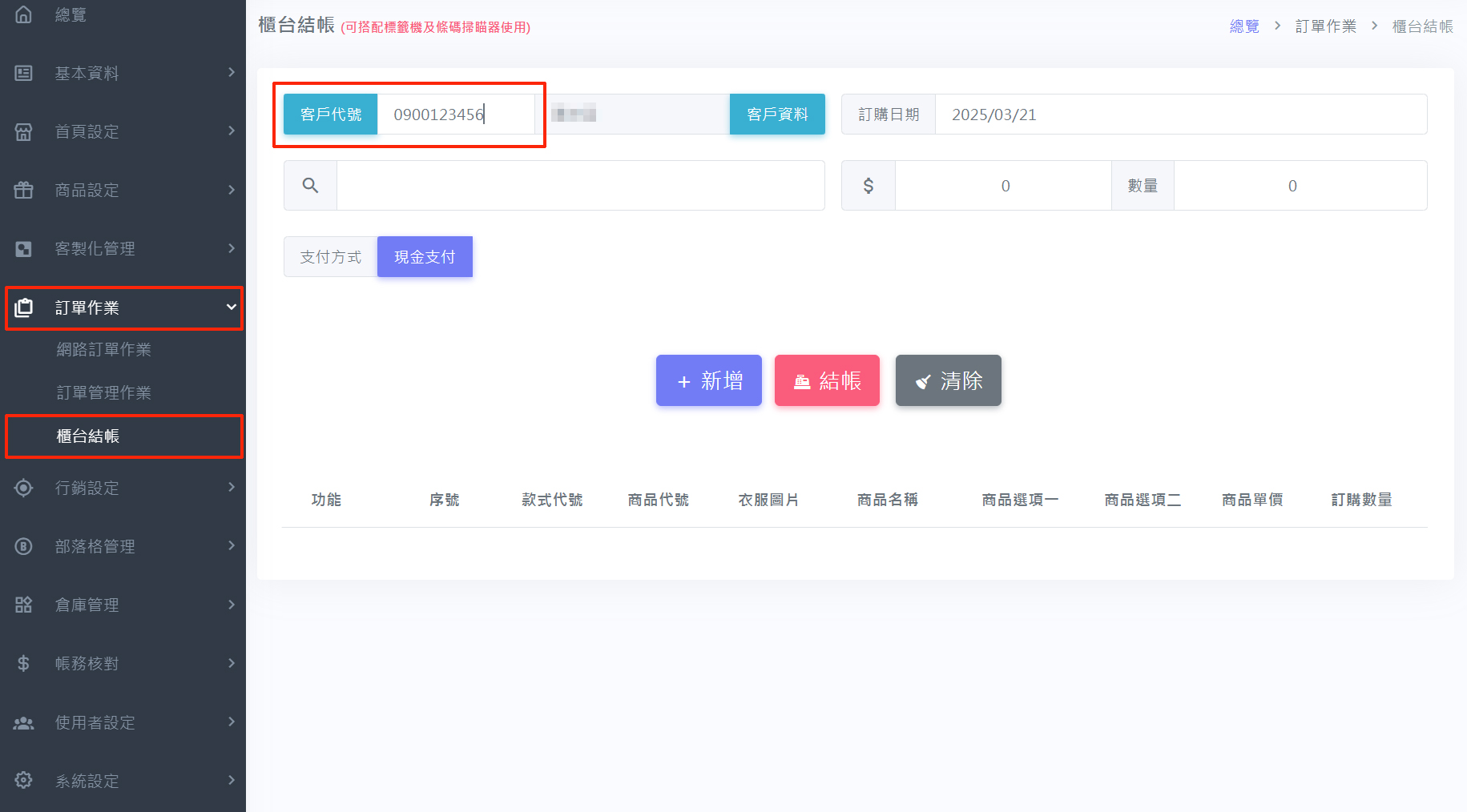Select 現金支付 payment method
The height and width of the screenshot is (812, 1467).
point(425,257)
